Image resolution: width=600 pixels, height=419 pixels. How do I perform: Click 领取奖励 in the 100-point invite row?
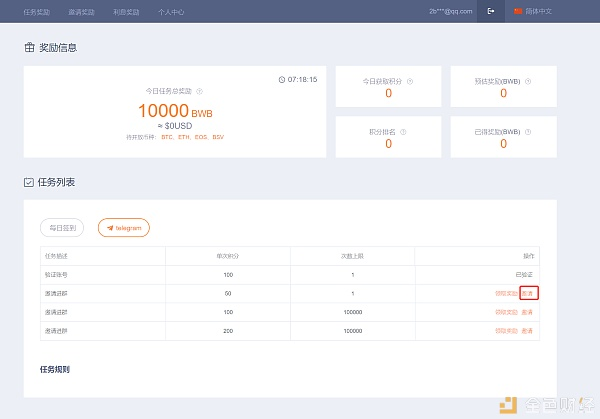[506, 311]
